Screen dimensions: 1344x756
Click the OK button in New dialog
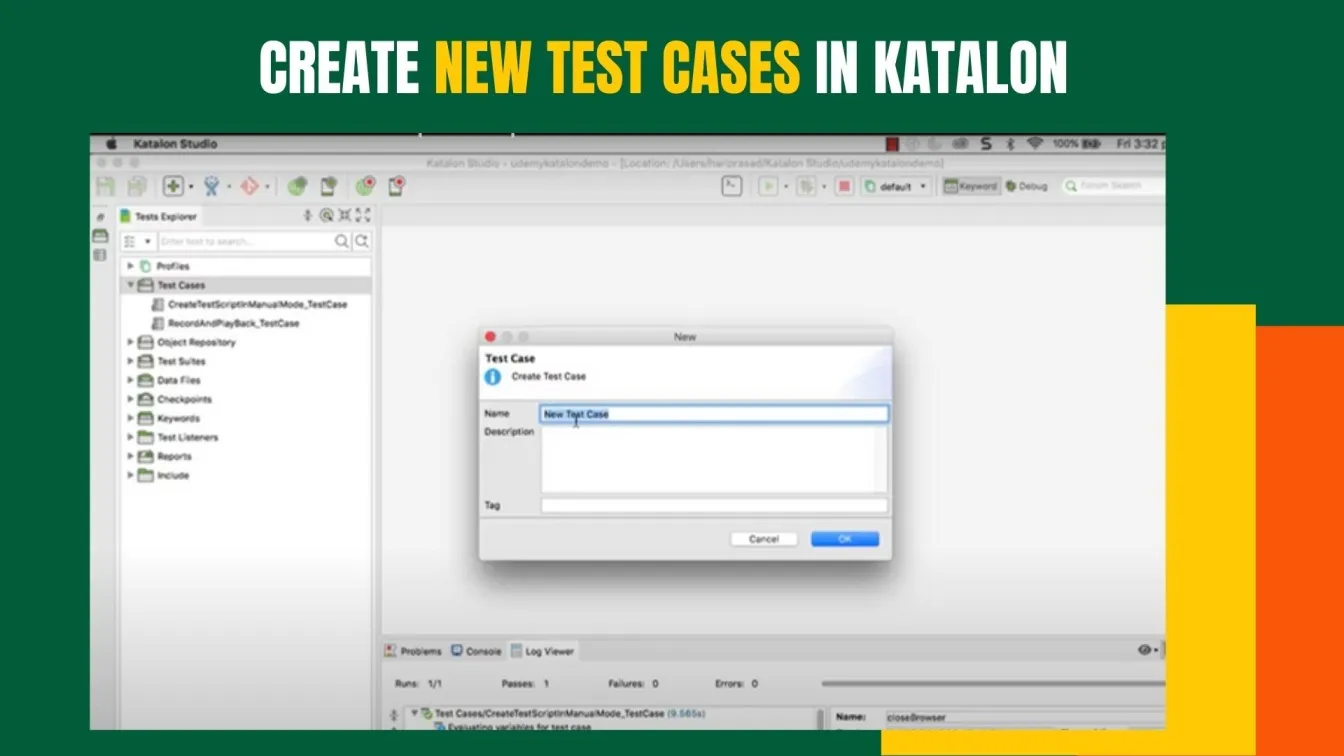tap(845, 539)
